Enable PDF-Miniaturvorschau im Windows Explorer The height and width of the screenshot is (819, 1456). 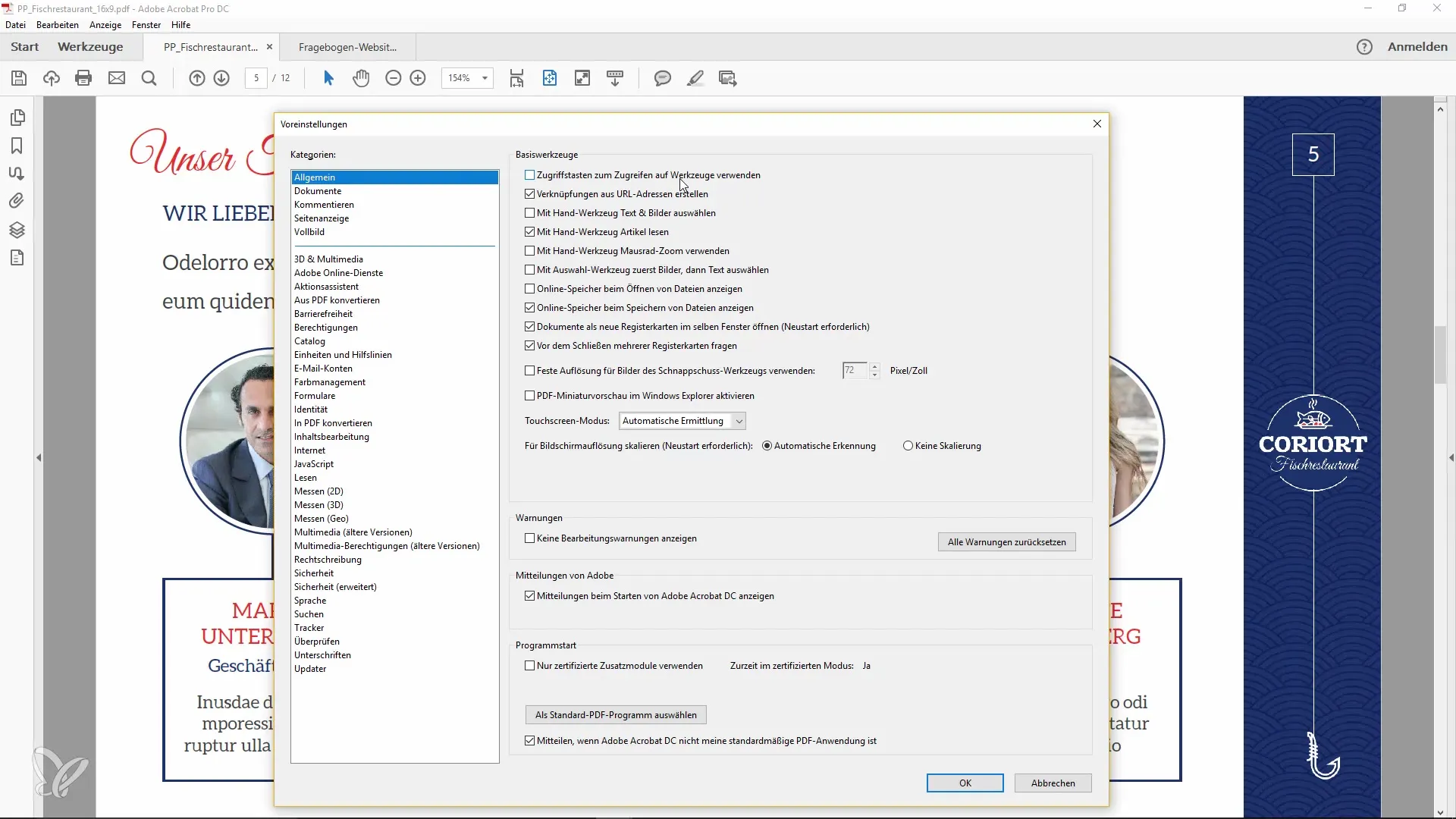[529, 396]
